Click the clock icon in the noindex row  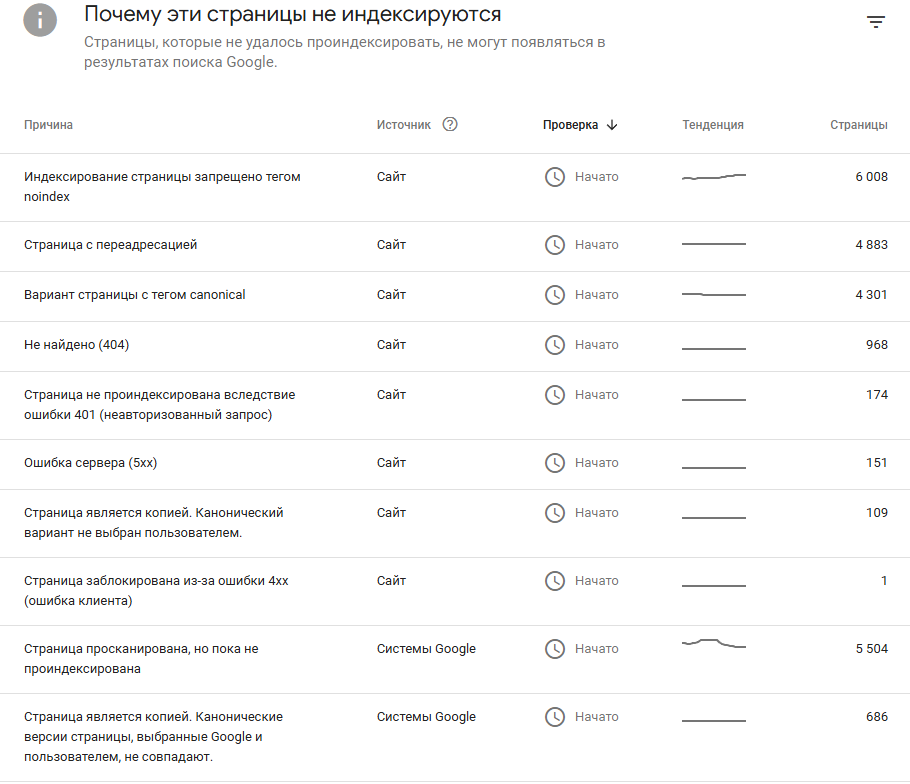[555, 177]
